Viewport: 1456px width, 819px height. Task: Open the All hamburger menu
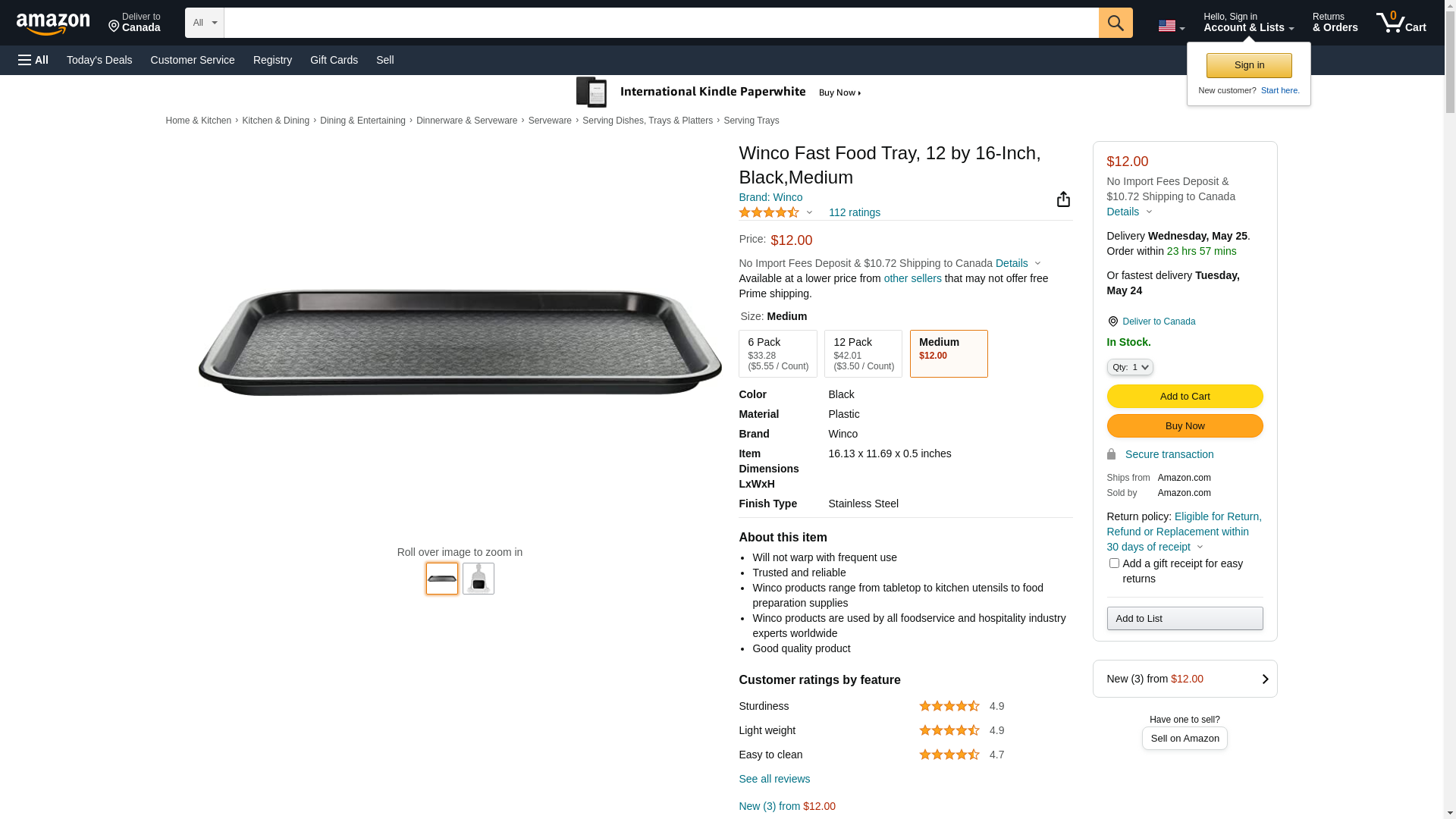33,60
